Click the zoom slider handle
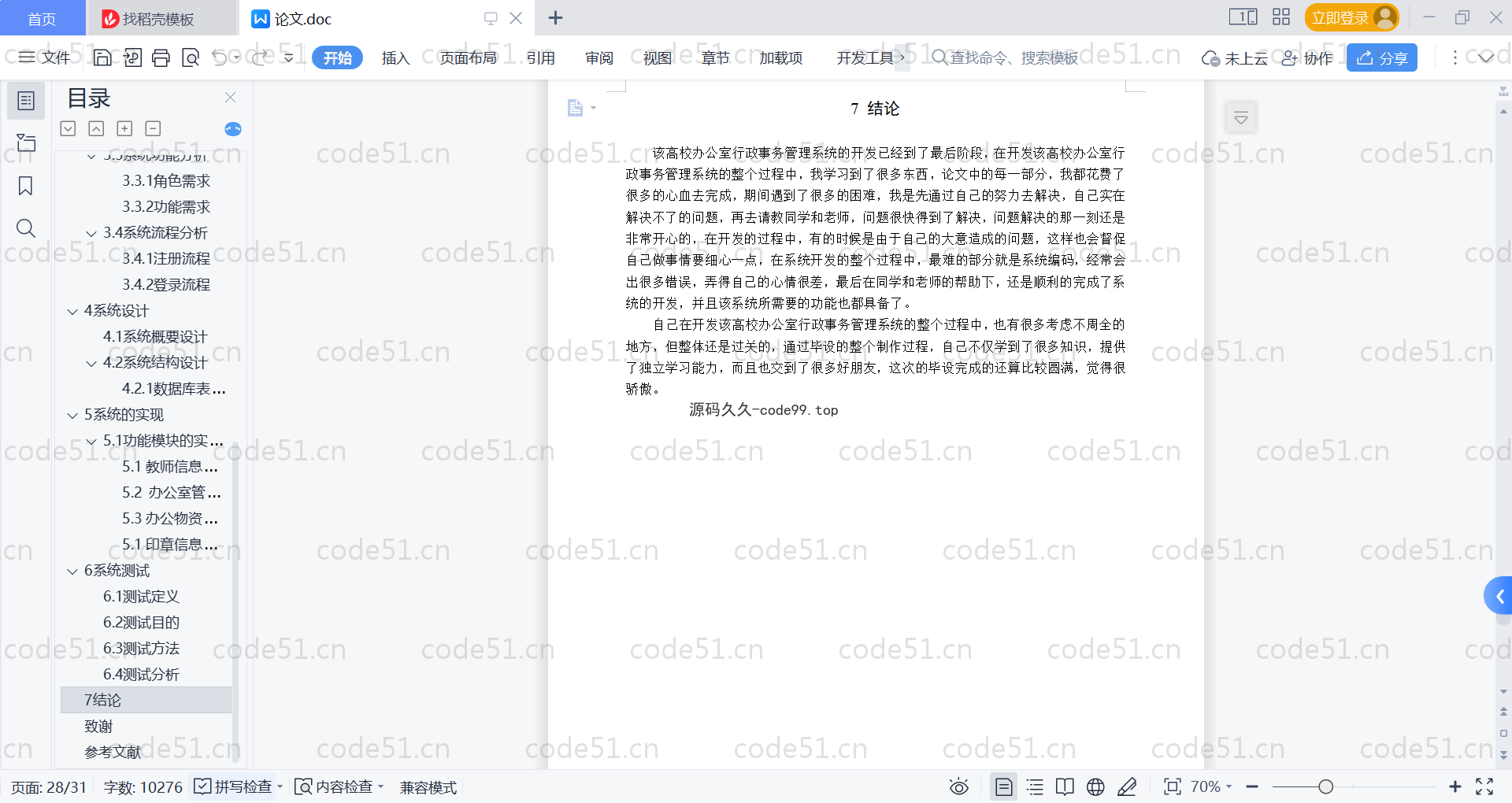 click(x=1326, y=786)
